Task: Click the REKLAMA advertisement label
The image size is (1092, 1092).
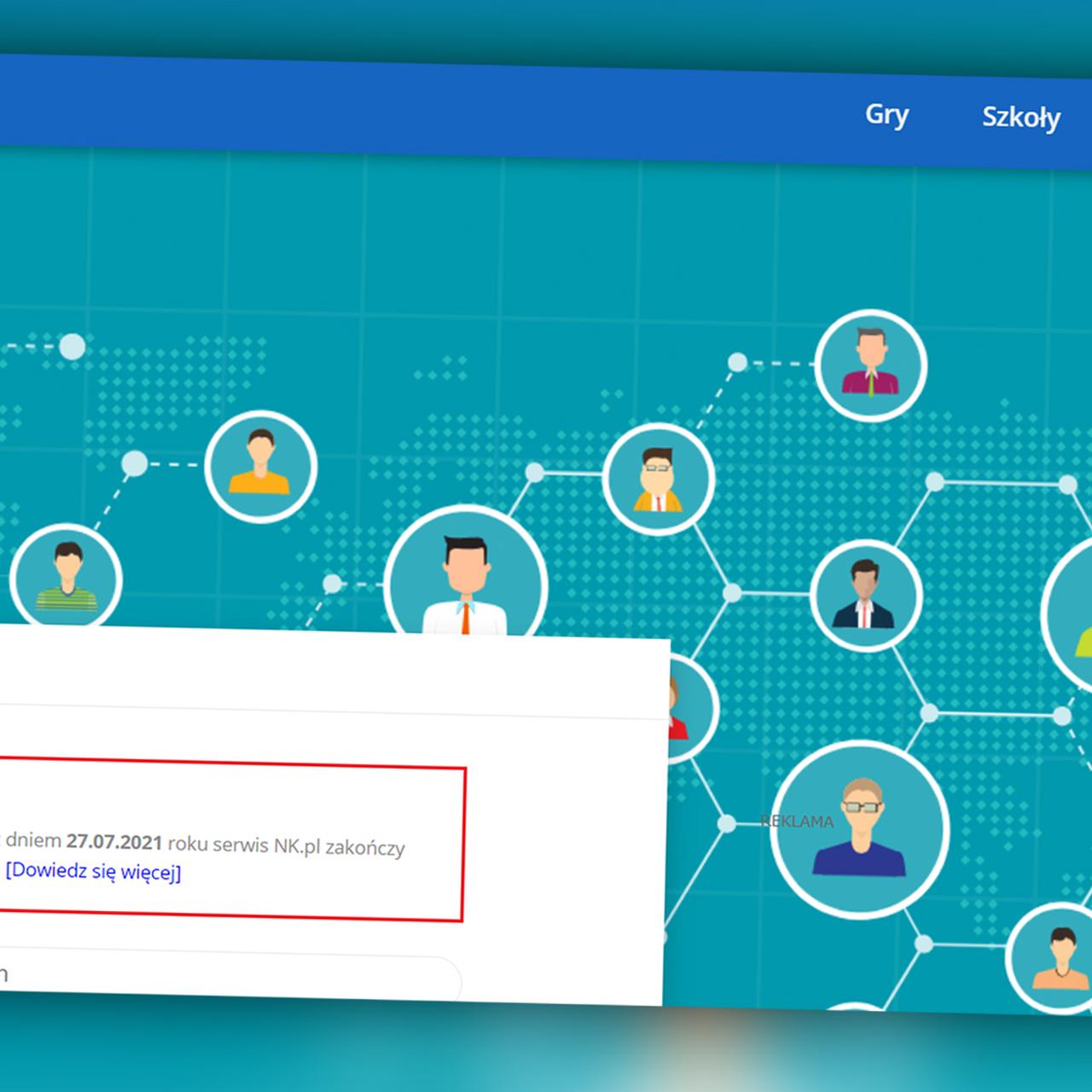Action: [x=797, y=822]
